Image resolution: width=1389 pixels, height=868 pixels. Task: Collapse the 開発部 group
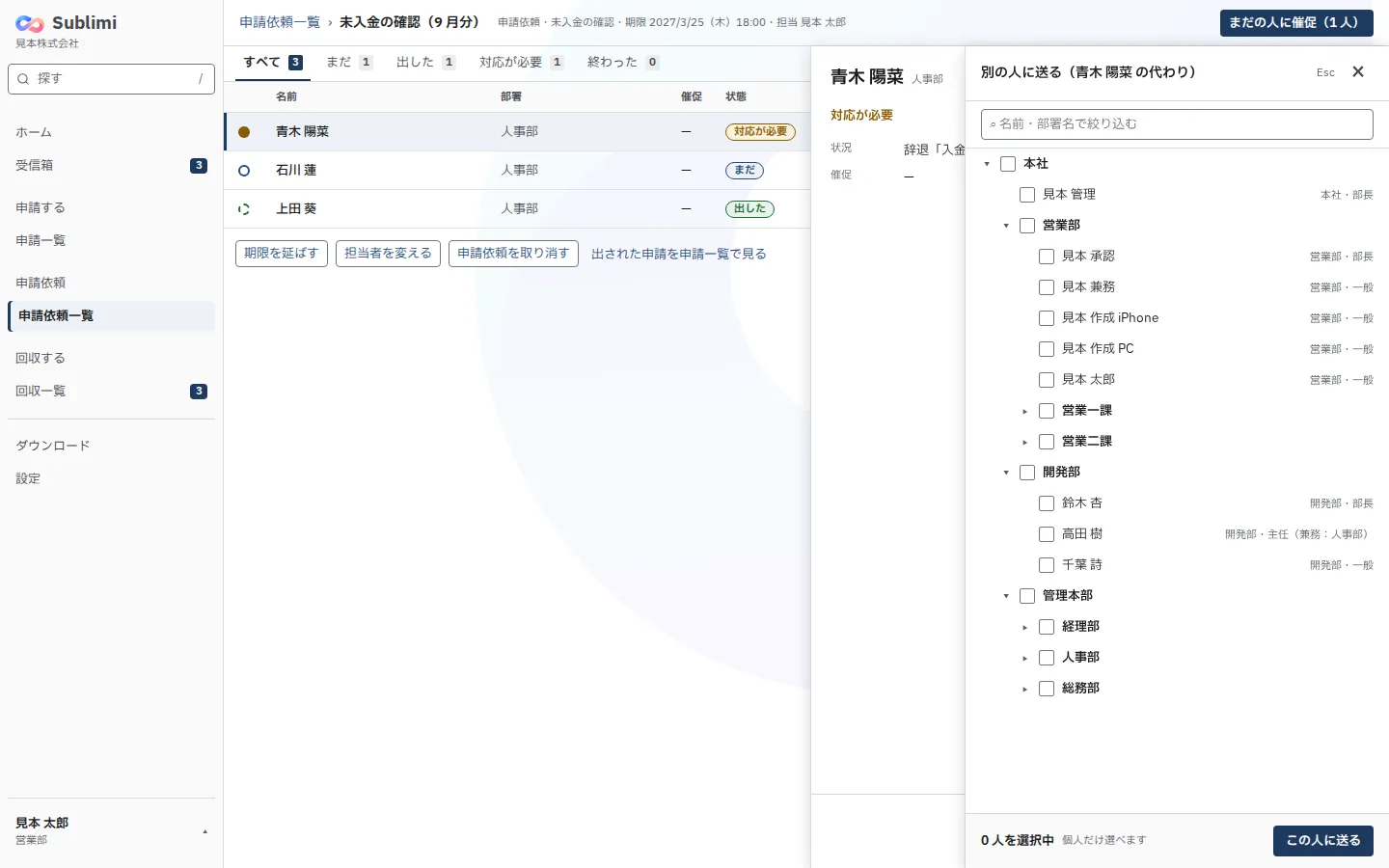pyautogui.click(x=1006, y=473)
